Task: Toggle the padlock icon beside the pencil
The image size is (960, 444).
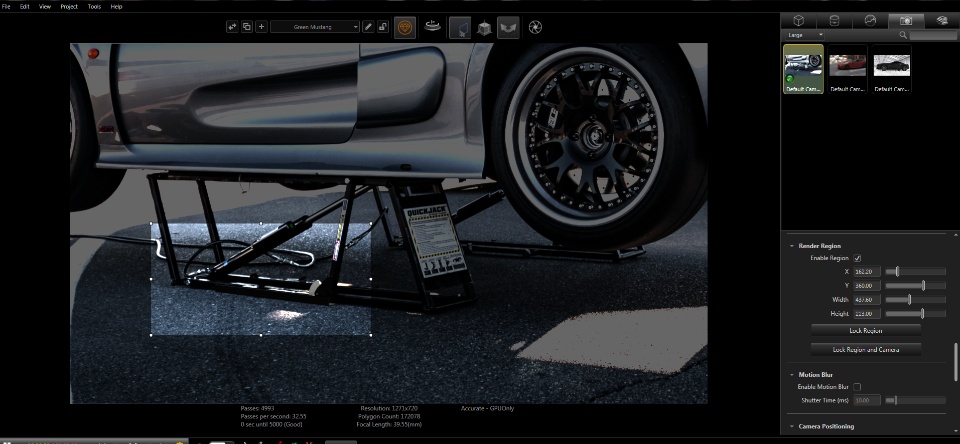Action: click(383, 27)
